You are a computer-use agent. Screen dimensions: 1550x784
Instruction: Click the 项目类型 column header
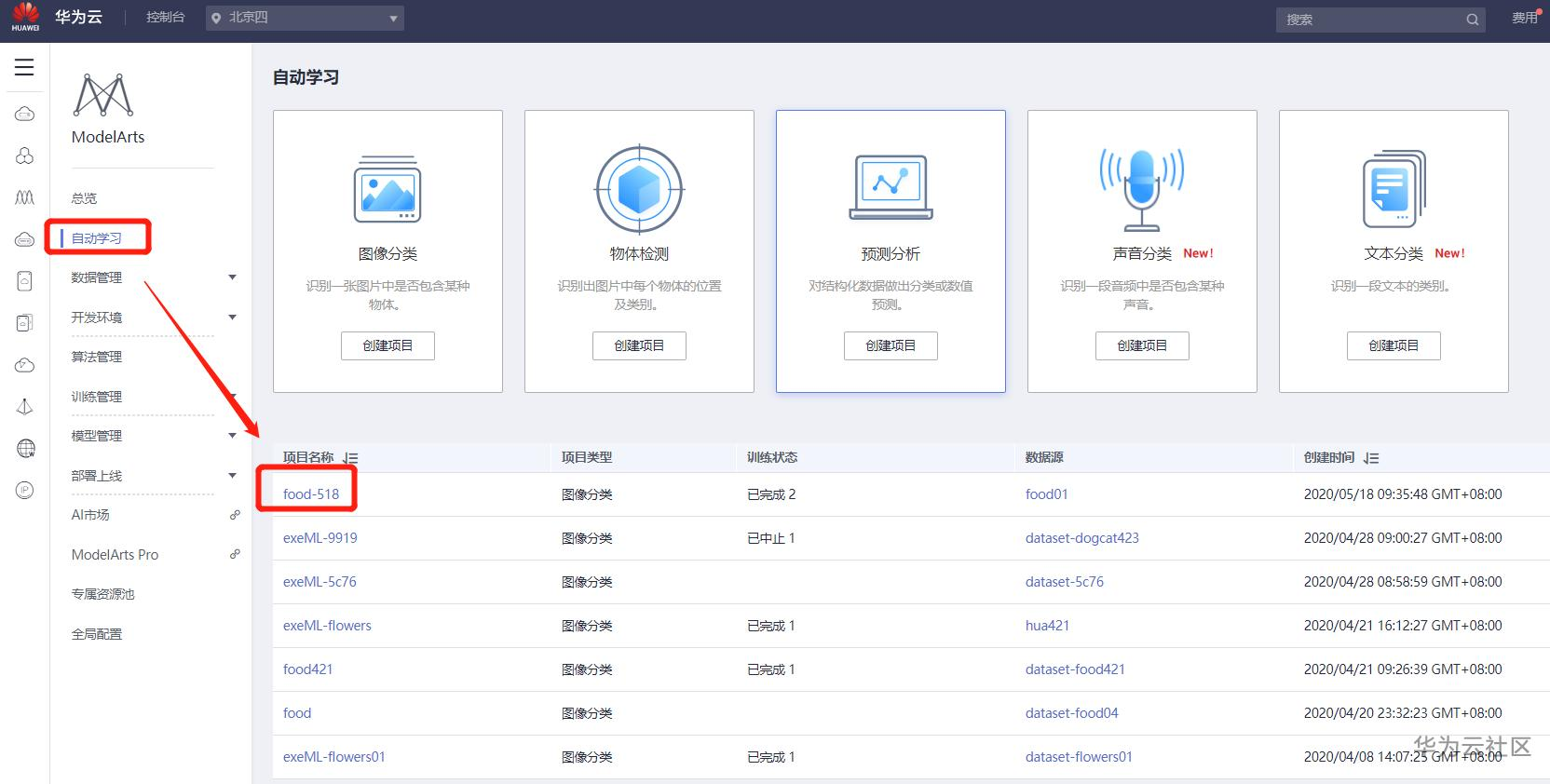pos(587,457)
